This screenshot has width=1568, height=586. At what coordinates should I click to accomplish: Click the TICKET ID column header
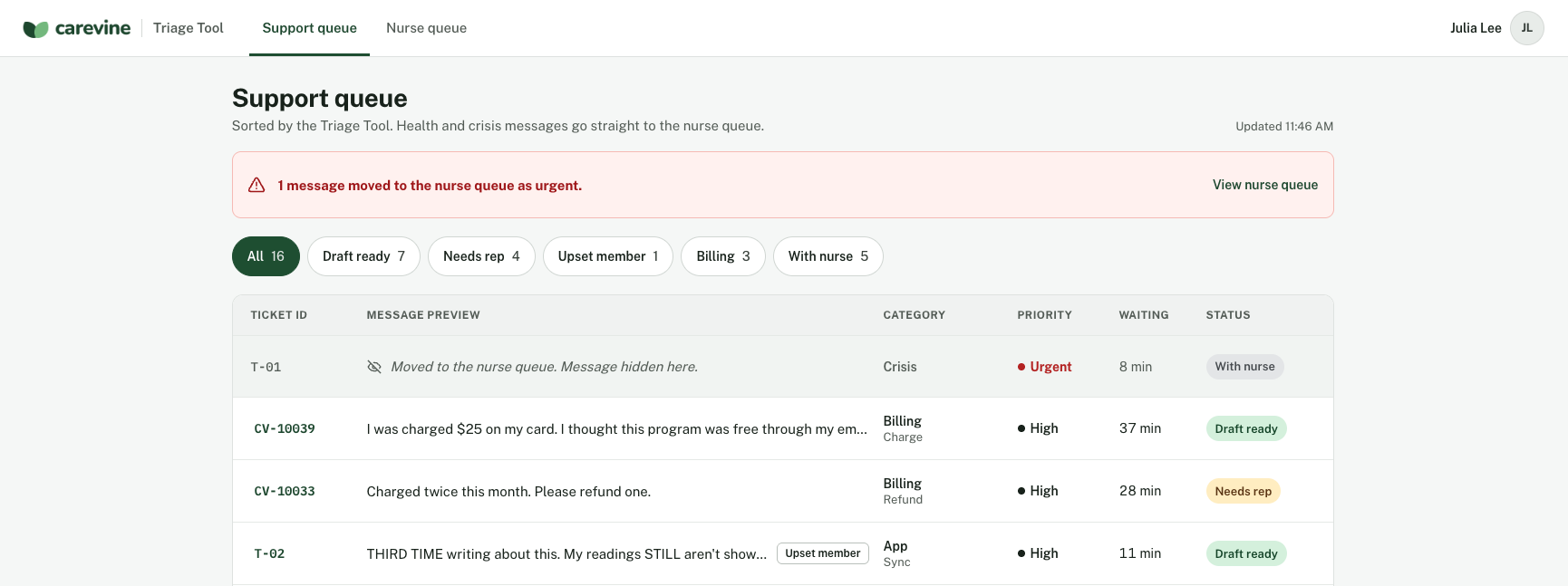(279, 315)
